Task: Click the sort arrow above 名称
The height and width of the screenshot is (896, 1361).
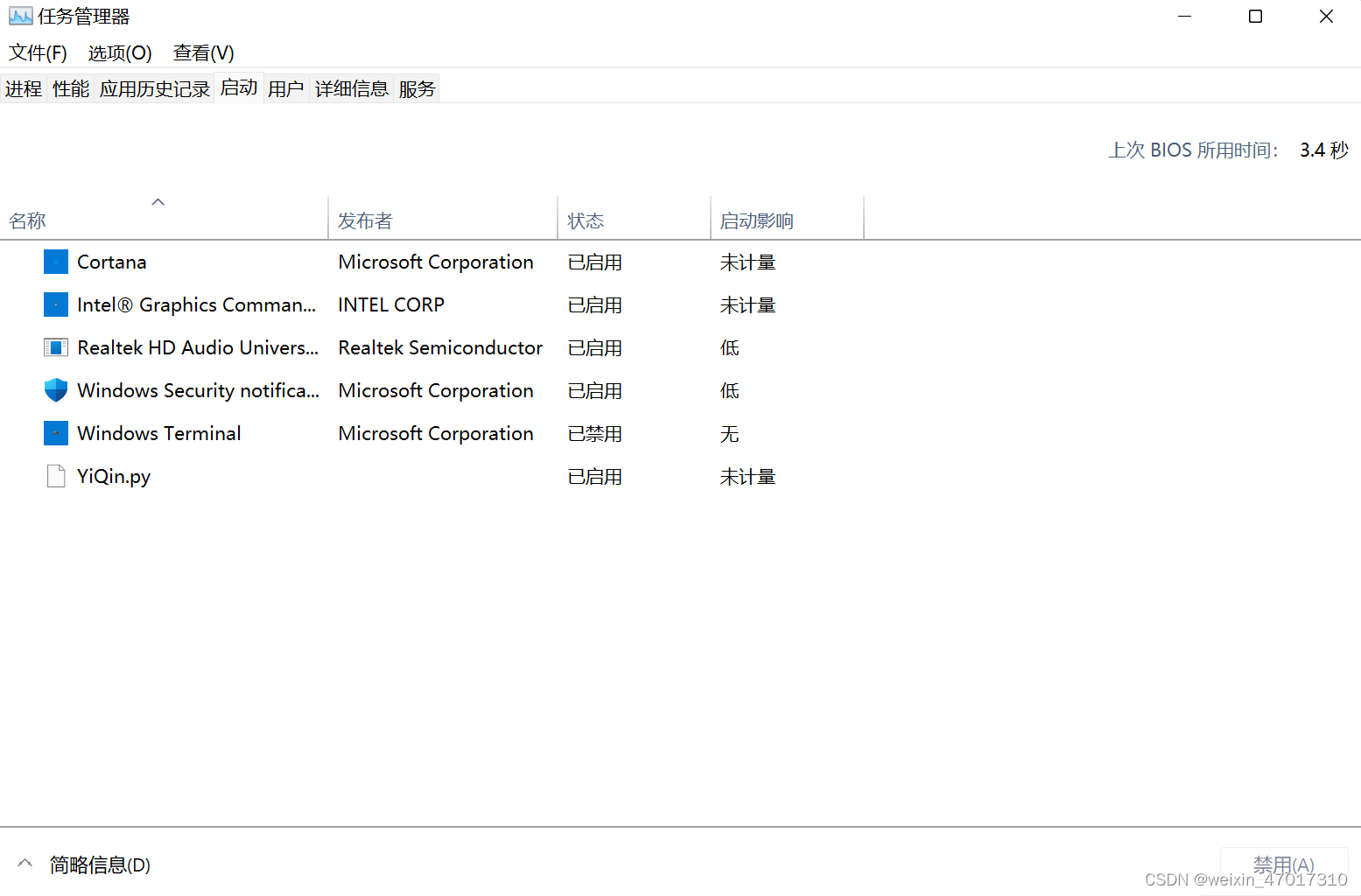Action: click(158, 202)
